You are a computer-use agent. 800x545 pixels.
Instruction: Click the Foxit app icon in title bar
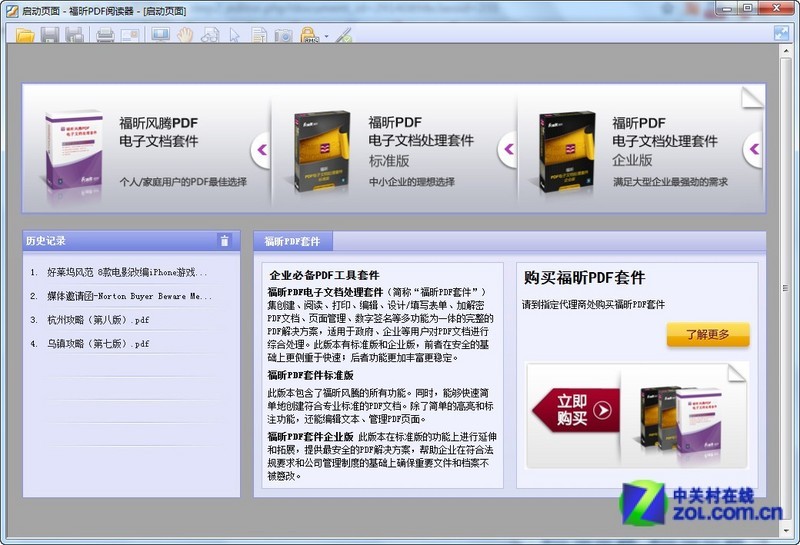click(x=11, y=10)
